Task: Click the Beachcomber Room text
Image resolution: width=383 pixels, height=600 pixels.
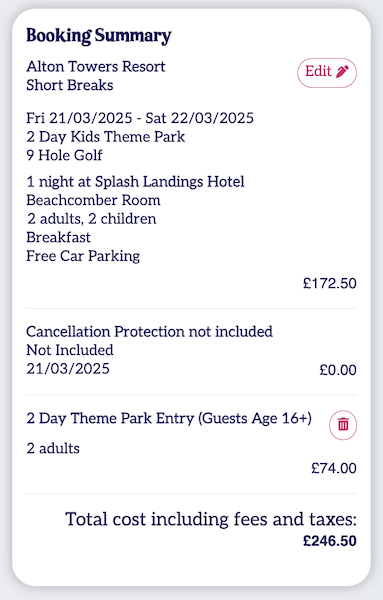Action: coord(93,200)
